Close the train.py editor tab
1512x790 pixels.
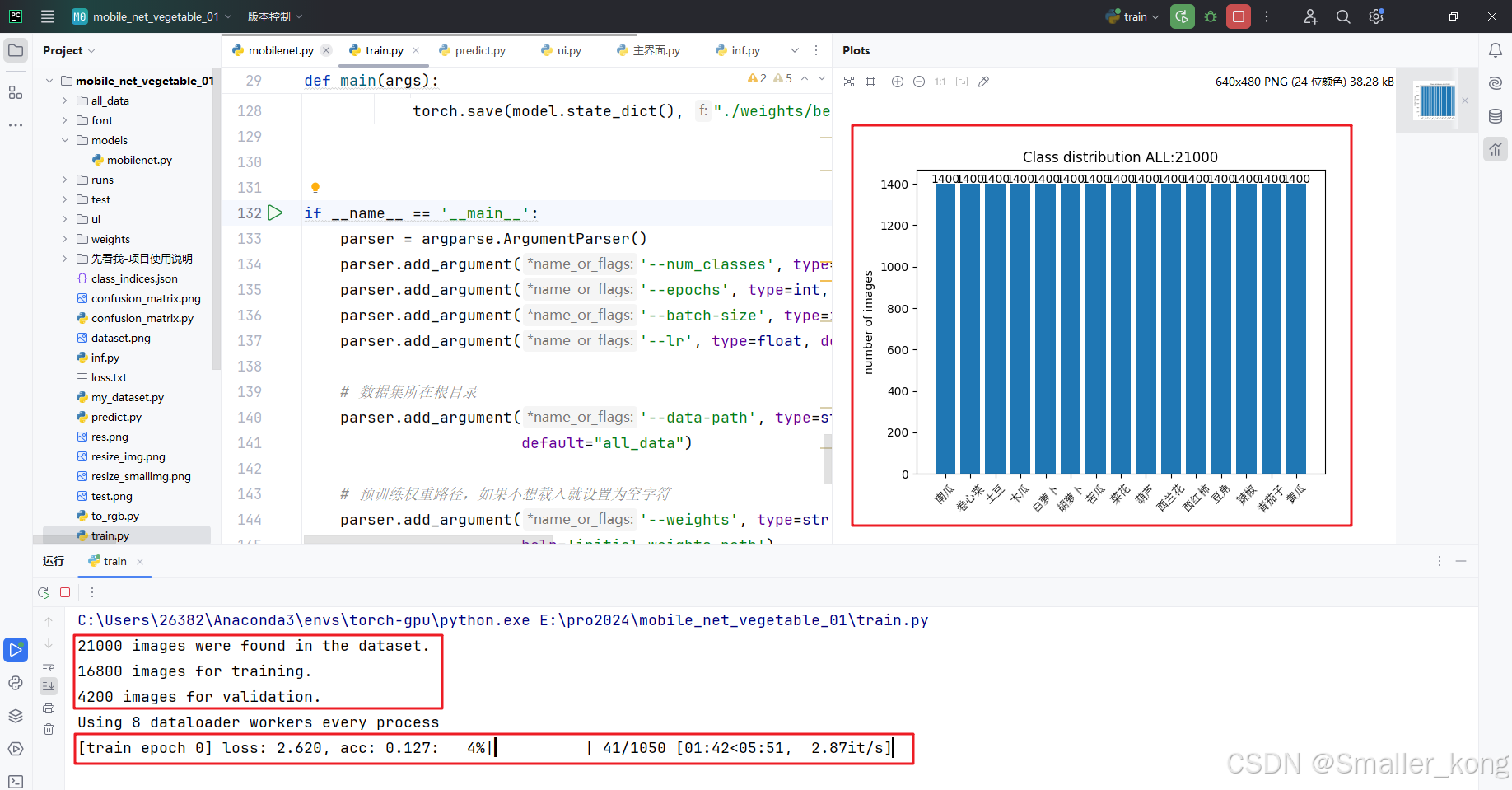point(416,50)
